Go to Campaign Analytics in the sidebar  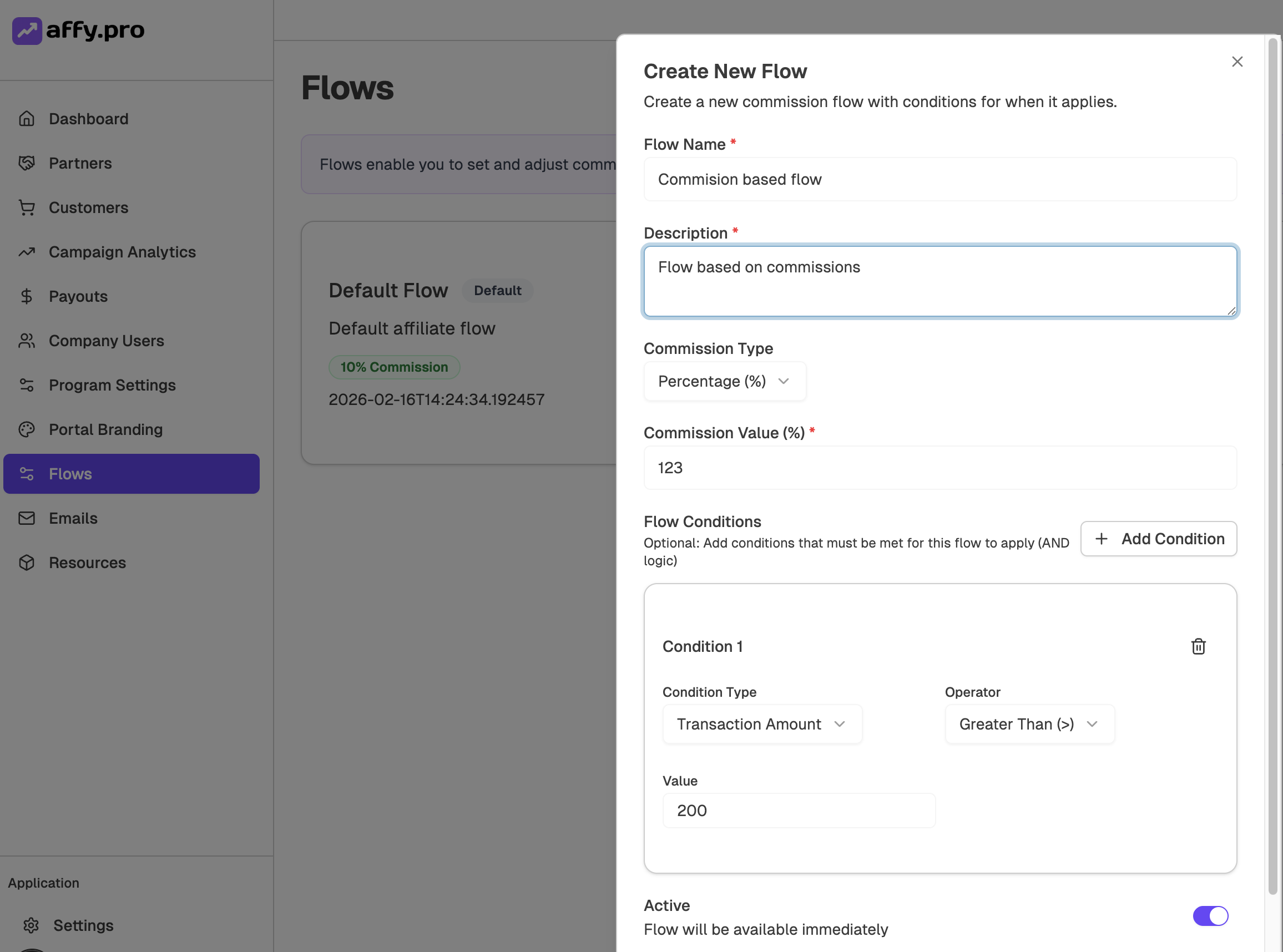pyautogui.click(x=122, y=252)
